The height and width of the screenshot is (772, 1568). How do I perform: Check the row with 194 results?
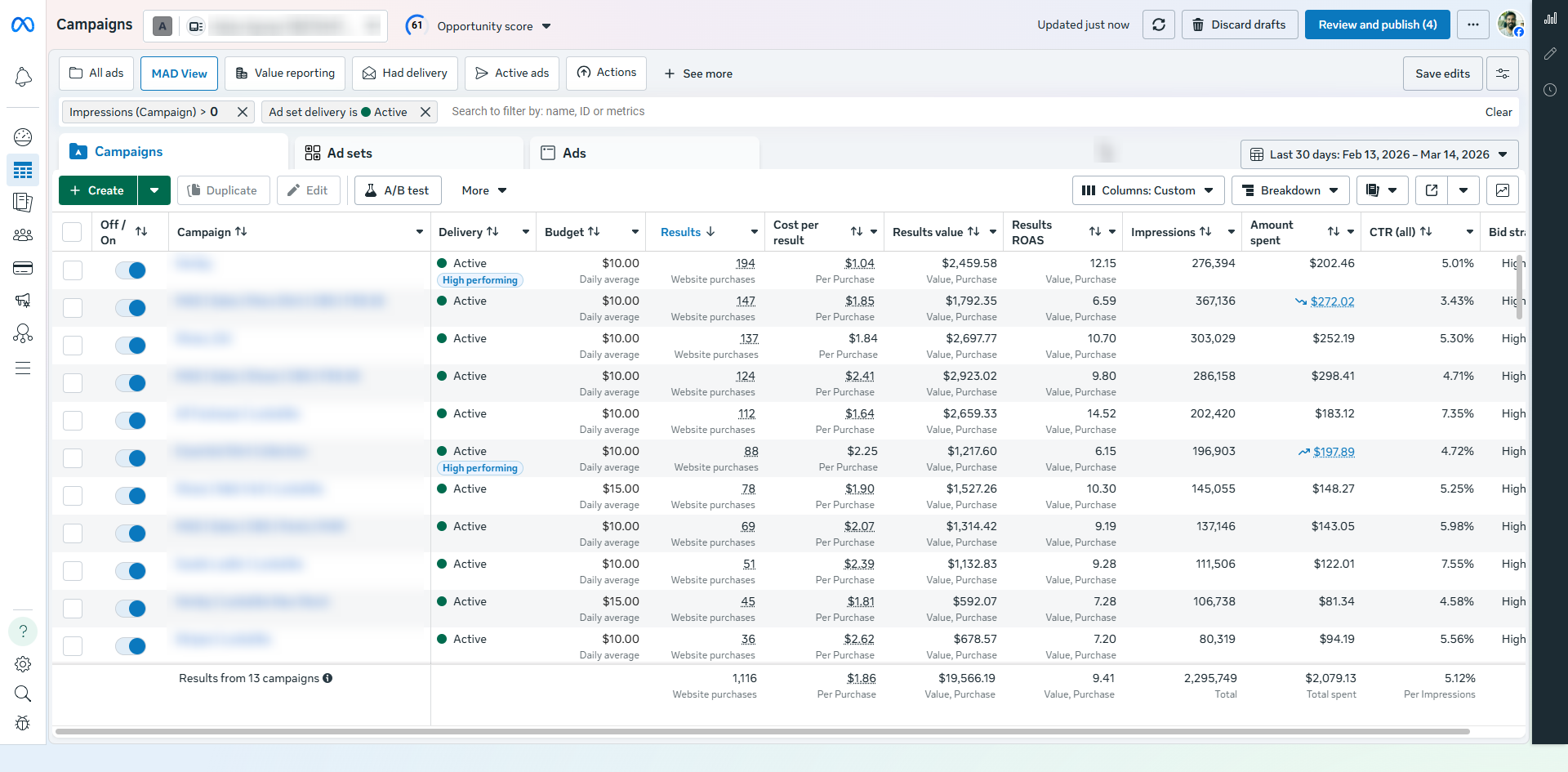[x=73, y=270]
